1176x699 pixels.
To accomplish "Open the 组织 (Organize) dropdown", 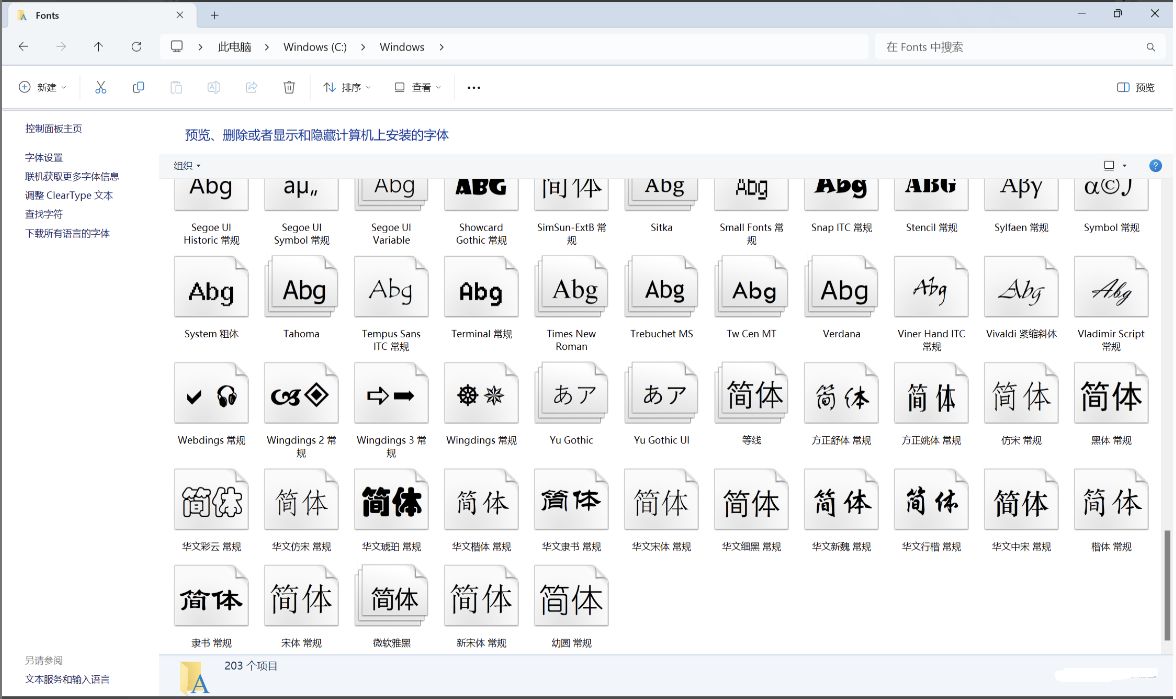I will [x=187, y=166].
